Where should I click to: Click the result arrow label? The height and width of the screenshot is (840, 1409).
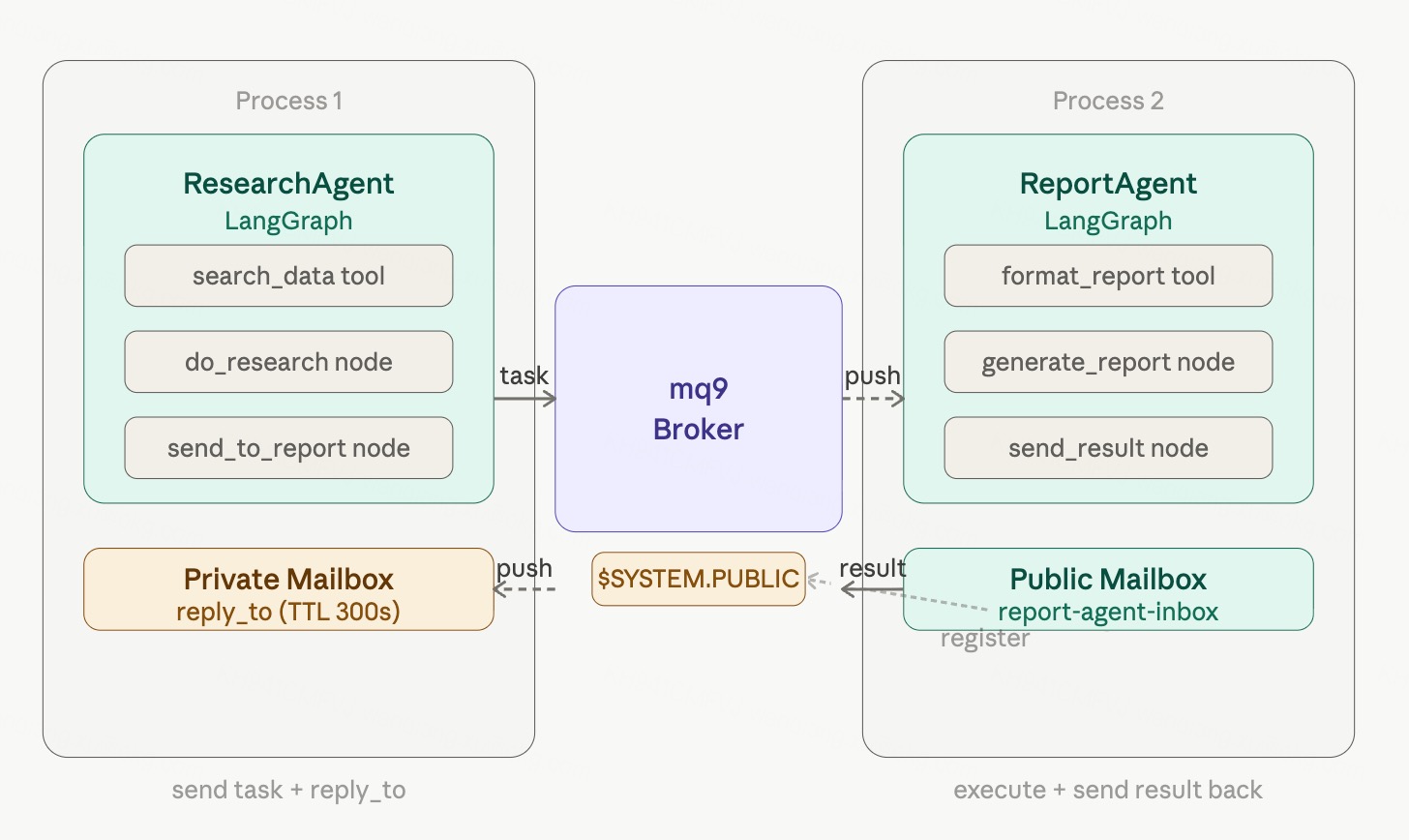tap(872, 568)
